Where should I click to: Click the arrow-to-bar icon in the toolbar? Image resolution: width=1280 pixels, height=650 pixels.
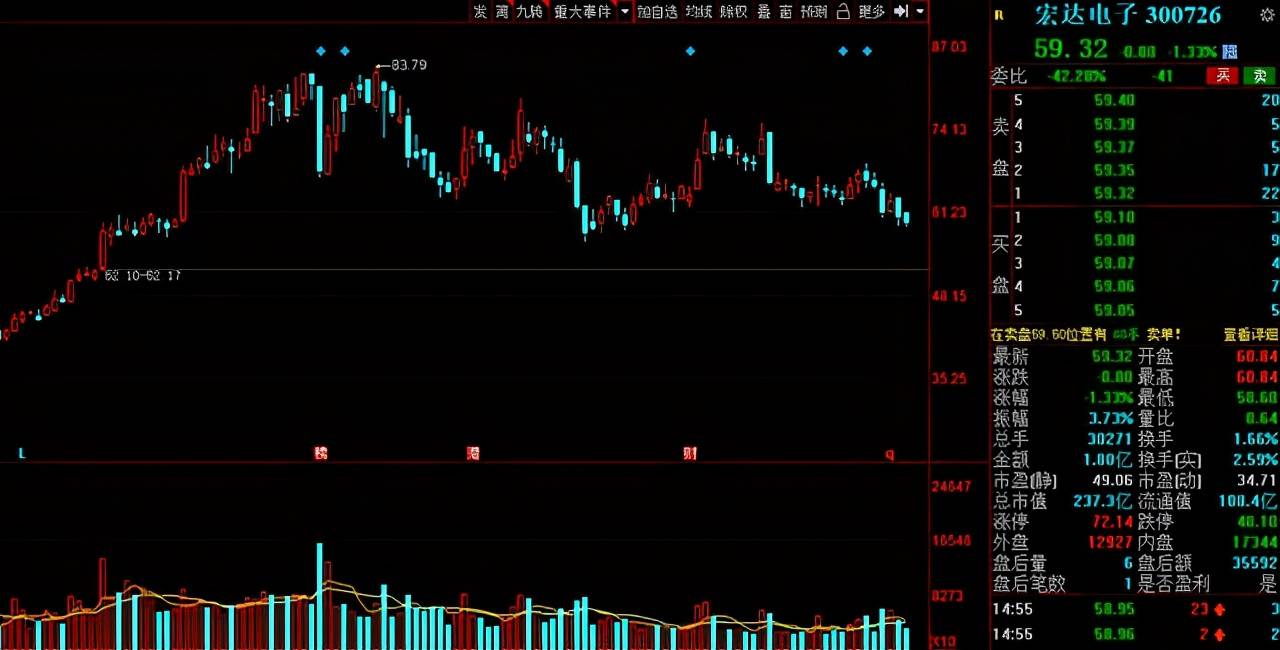[x=900, y=11]
